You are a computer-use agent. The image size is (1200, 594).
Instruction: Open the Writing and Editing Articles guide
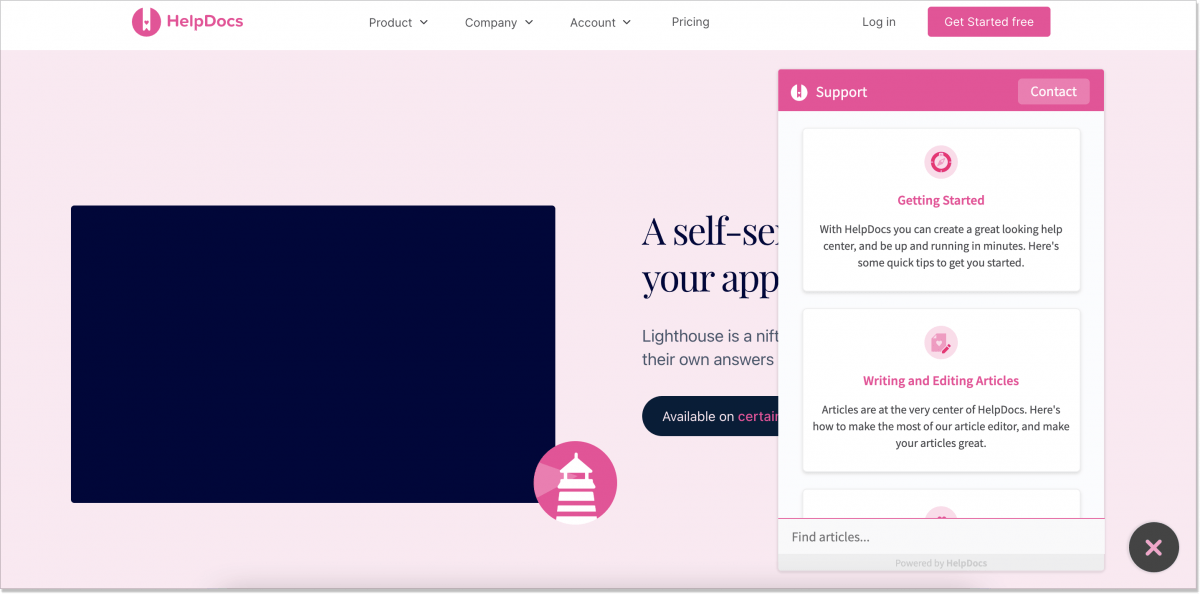click(940, 380)
